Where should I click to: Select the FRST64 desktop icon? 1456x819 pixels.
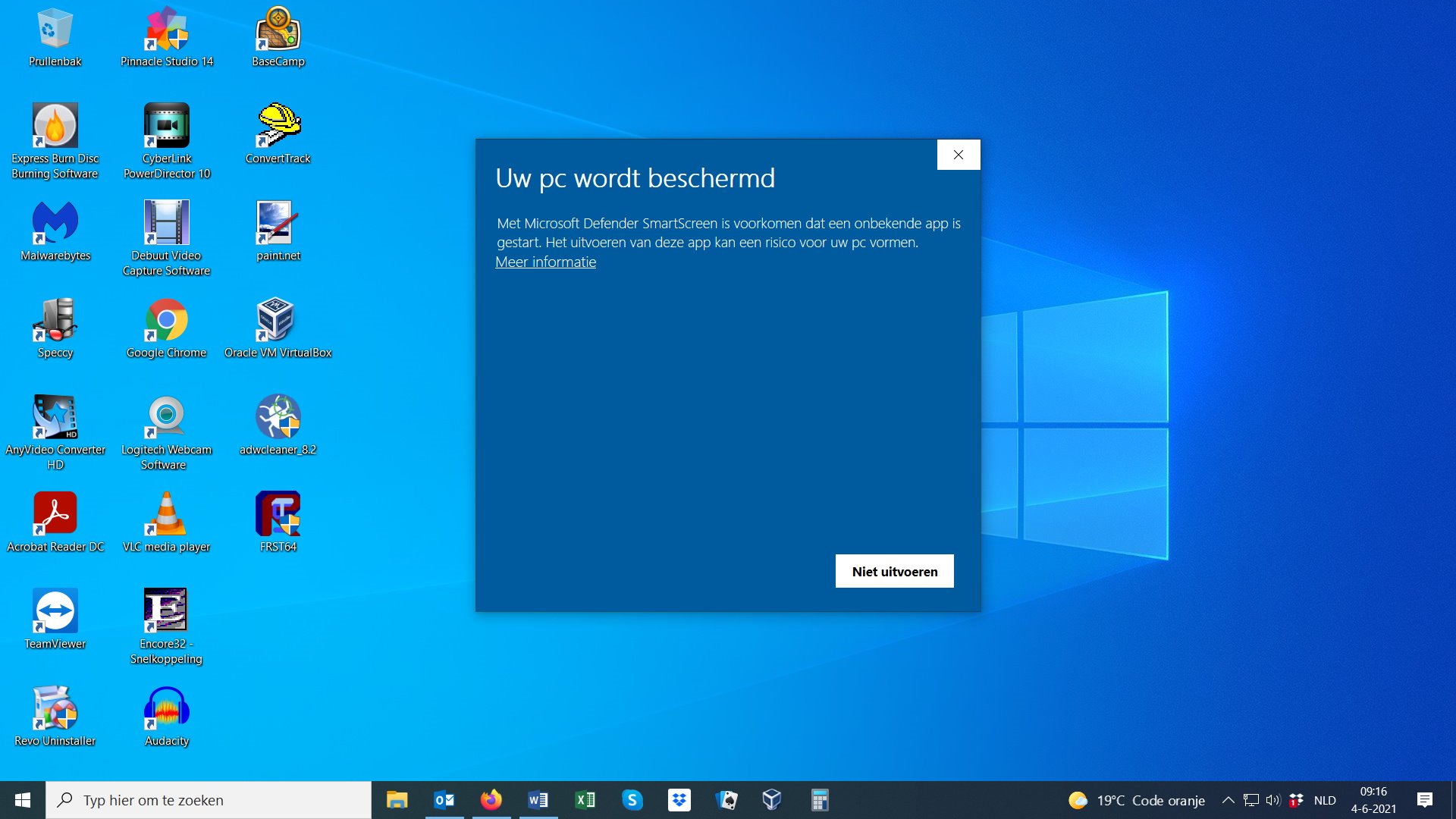[x=278, y=523]
